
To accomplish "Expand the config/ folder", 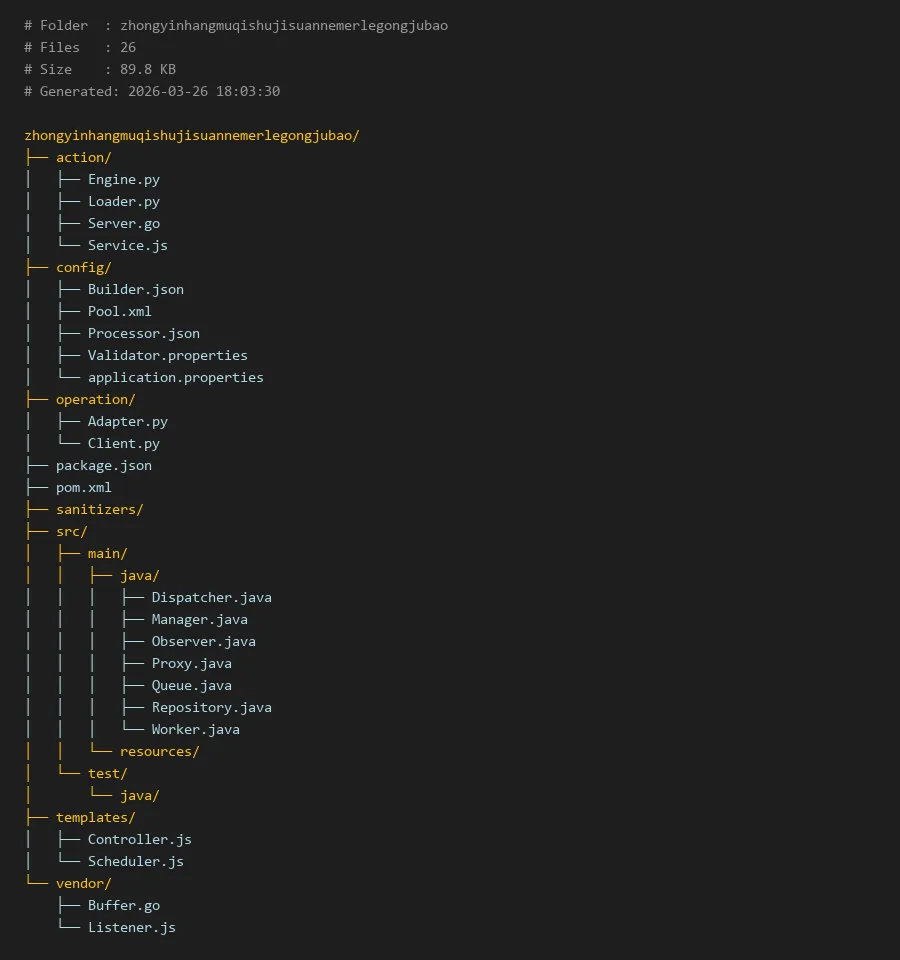I will pos(83,267).
